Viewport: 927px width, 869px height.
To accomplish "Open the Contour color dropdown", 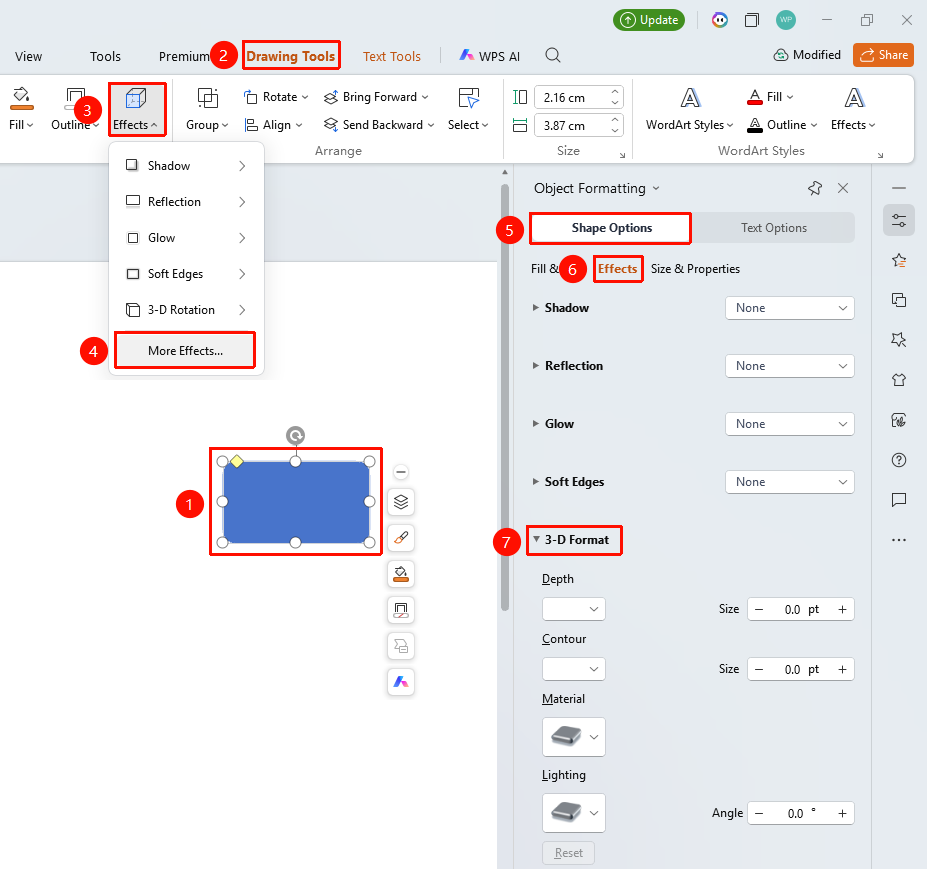I will pos(573,669).
